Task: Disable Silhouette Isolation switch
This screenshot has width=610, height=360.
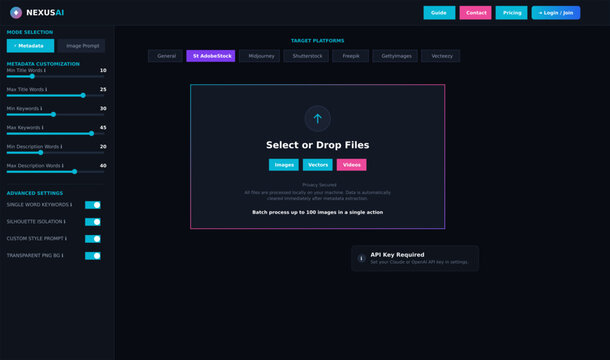Action: pos(93,222)
